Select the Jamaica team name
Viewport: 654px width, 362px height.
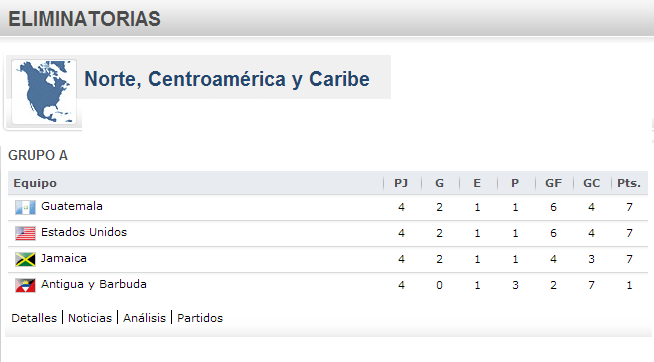click(x=64, y=258)
